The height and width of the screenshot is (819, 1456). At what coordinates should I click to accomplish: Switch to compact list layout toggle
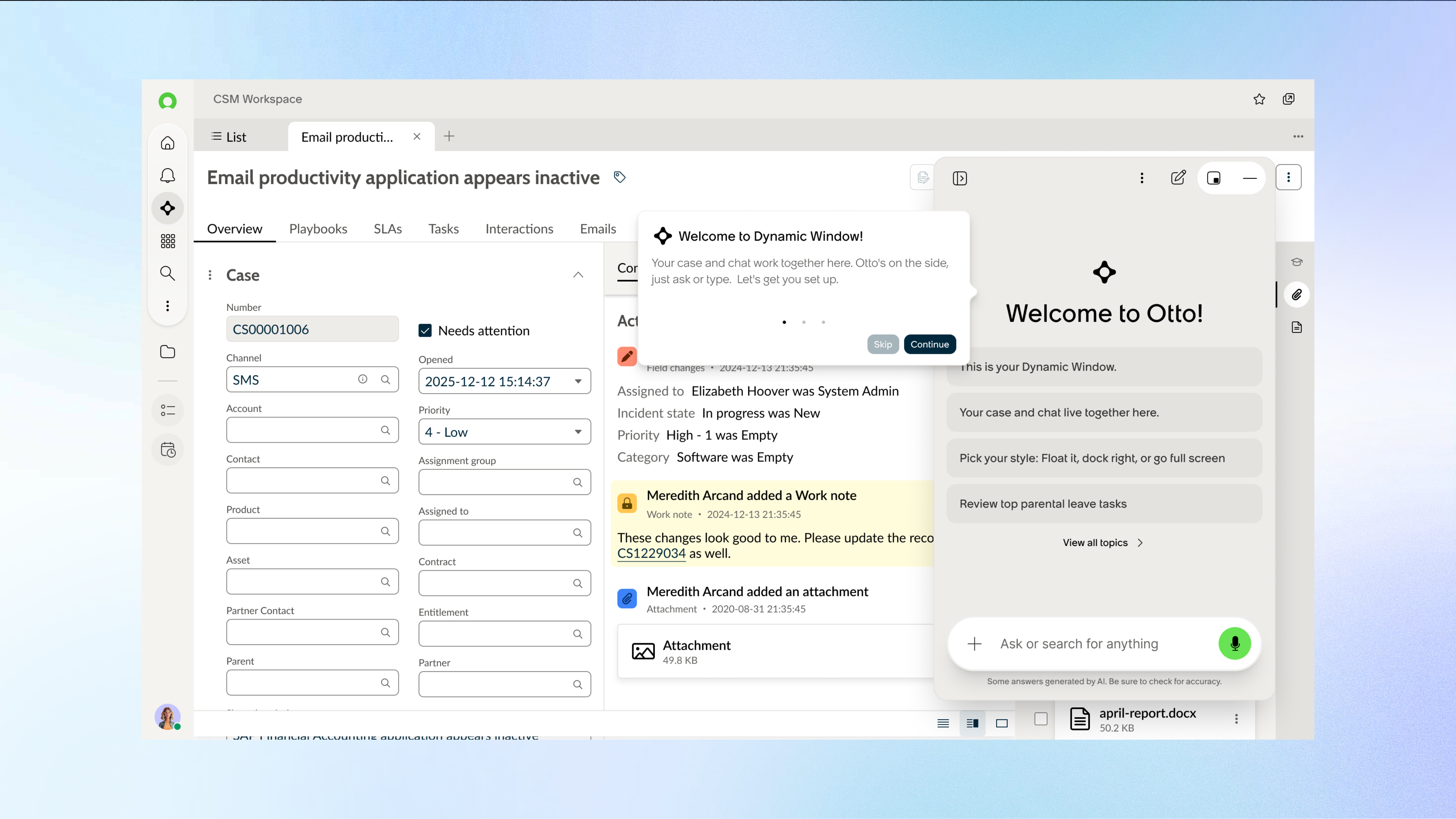[943, 724]
